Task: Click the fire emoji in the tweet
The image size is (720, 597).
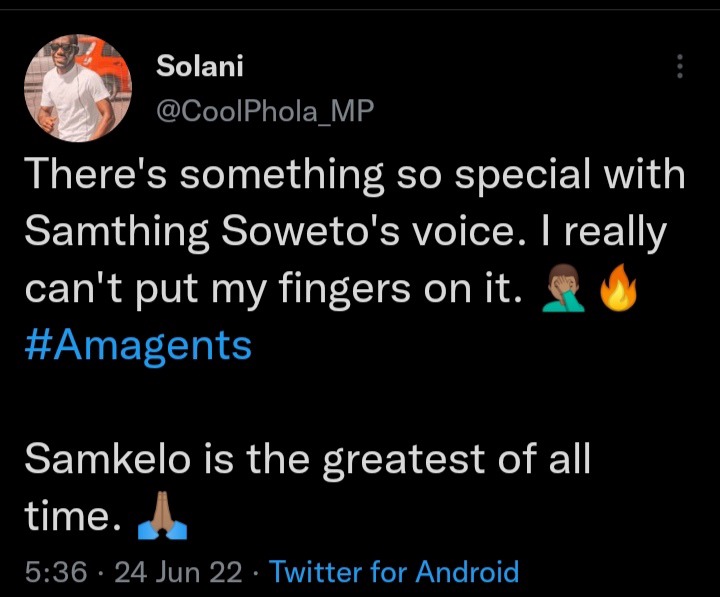Action: click(619, 287)
